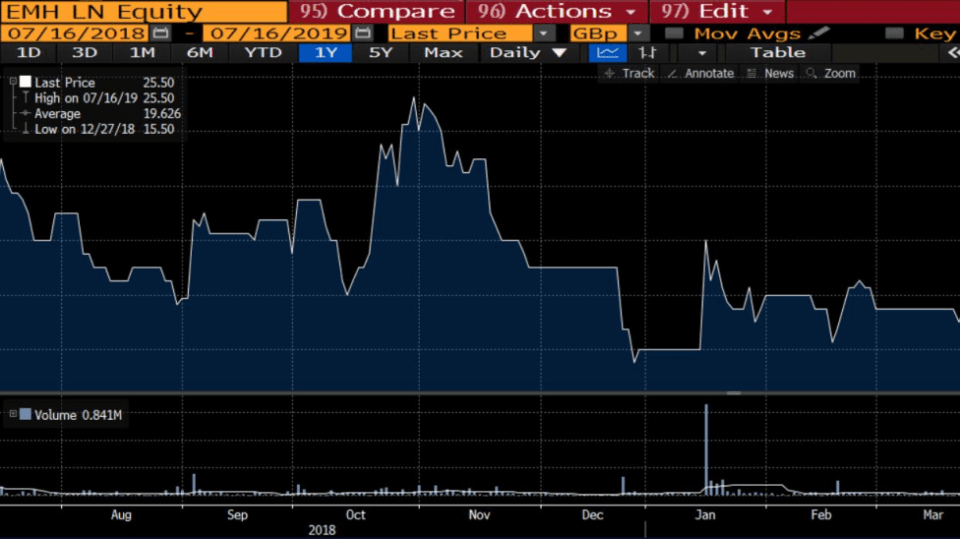Toggle the Mov Avgs checkbox
Screen dimensions: 960x539
674,33
